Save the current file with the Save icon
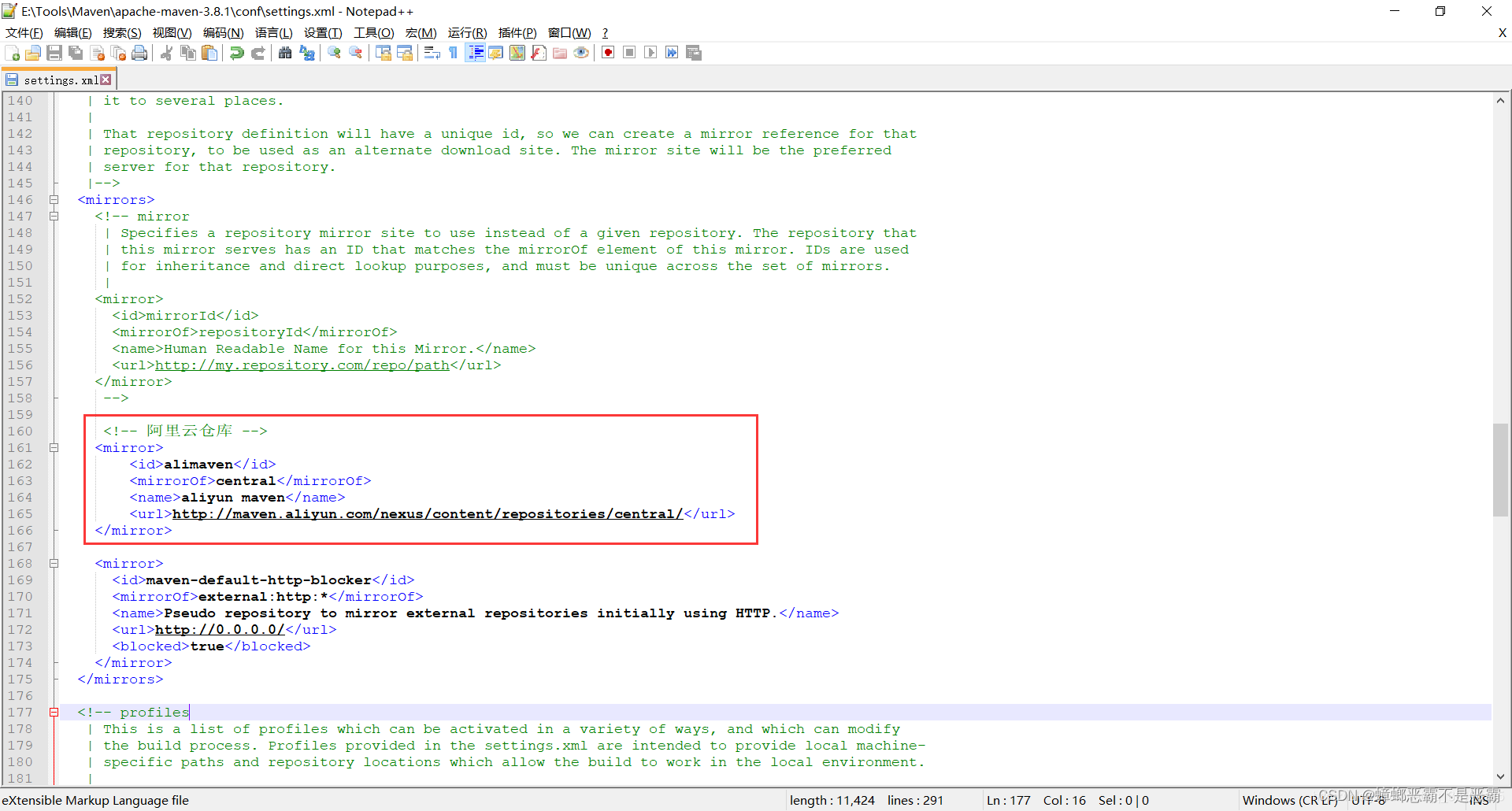 (54, 53)
